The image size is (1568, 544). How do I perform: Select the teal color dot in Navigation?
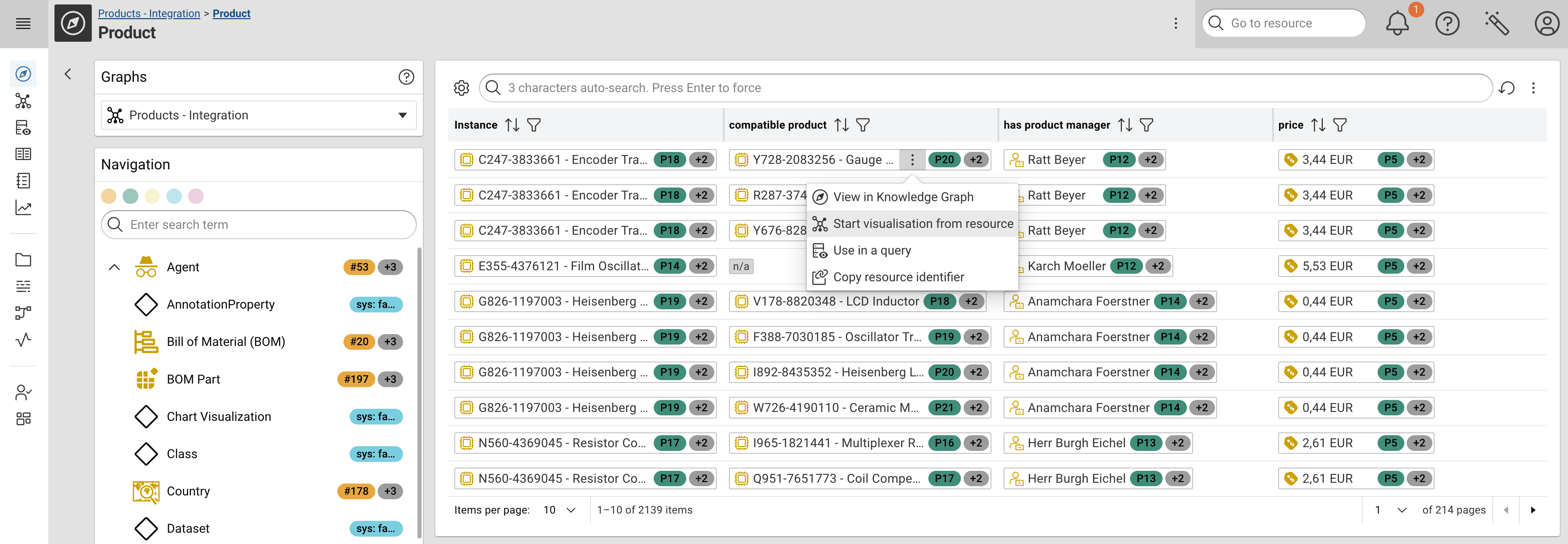click(x=130, y=195)
